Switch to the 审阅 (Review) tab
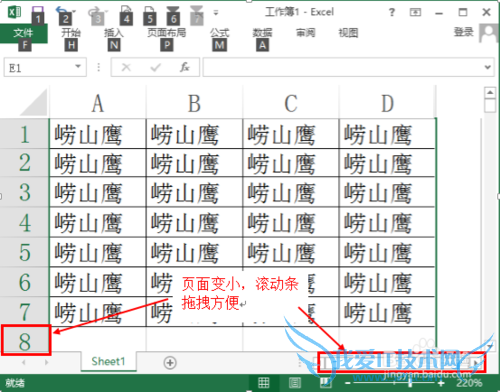This screenshot has height=392, width=500. (305, 33)
